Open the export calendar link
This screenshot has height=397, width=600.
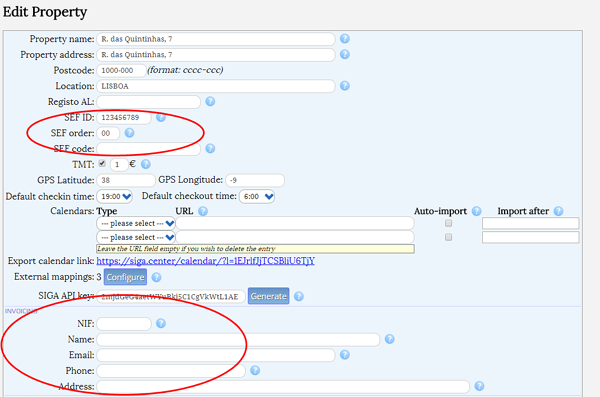205,261
